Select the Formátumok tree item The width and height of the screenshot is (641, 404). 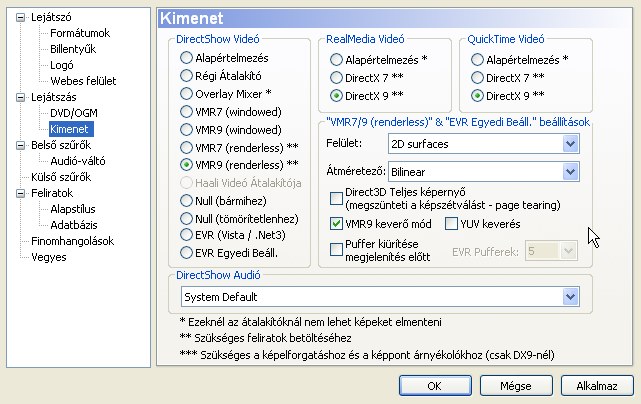click(x=79, y=33)
